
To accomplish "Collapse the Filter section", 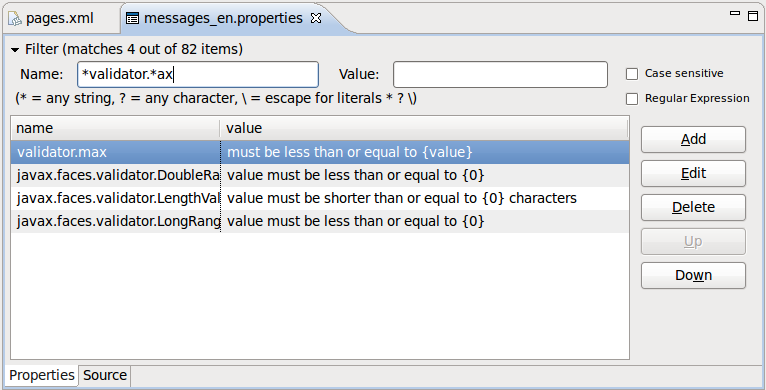I will point(15,49).
